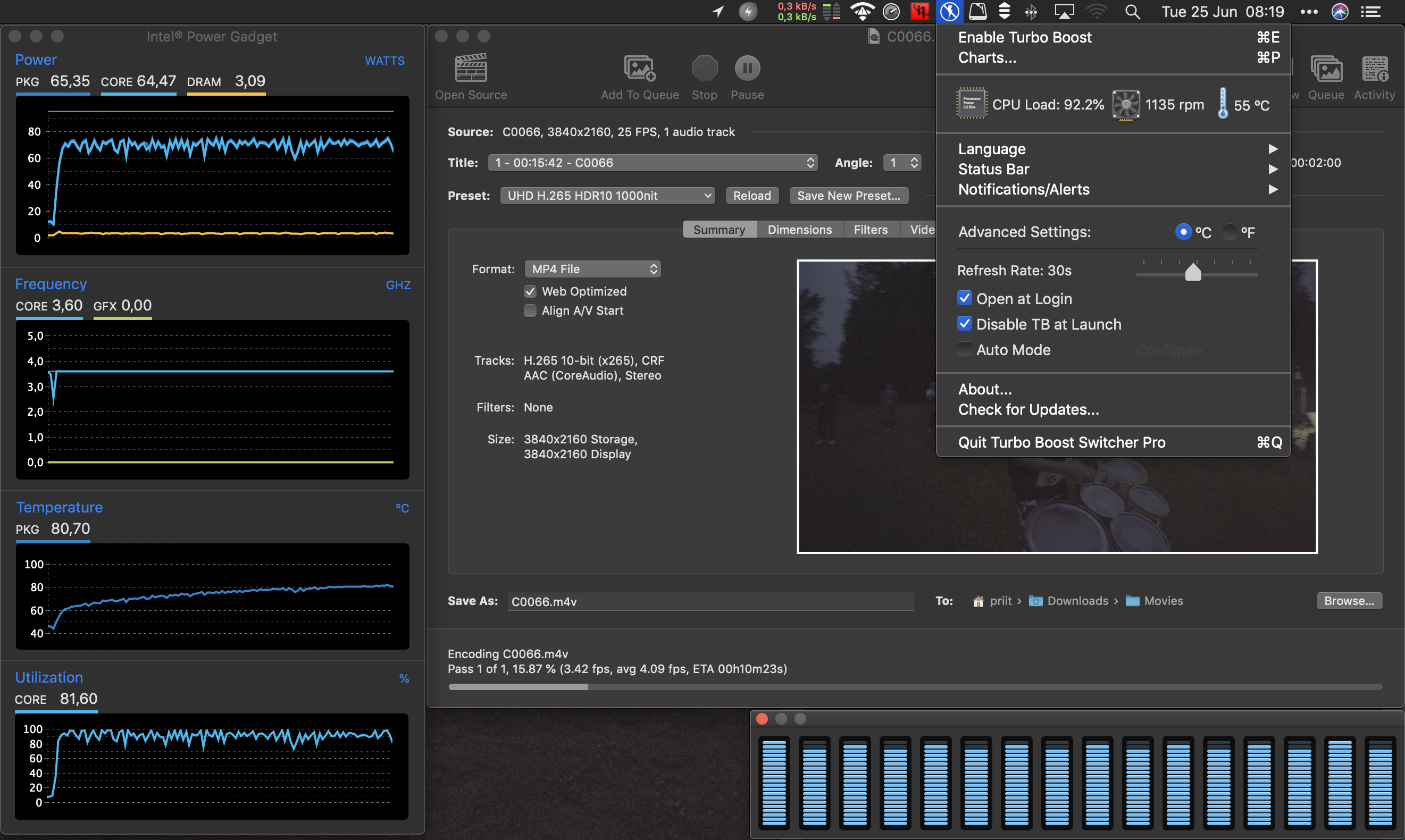
Task: Click the stacked layers menu bar icon
Action: click(x=1004, y=11)
